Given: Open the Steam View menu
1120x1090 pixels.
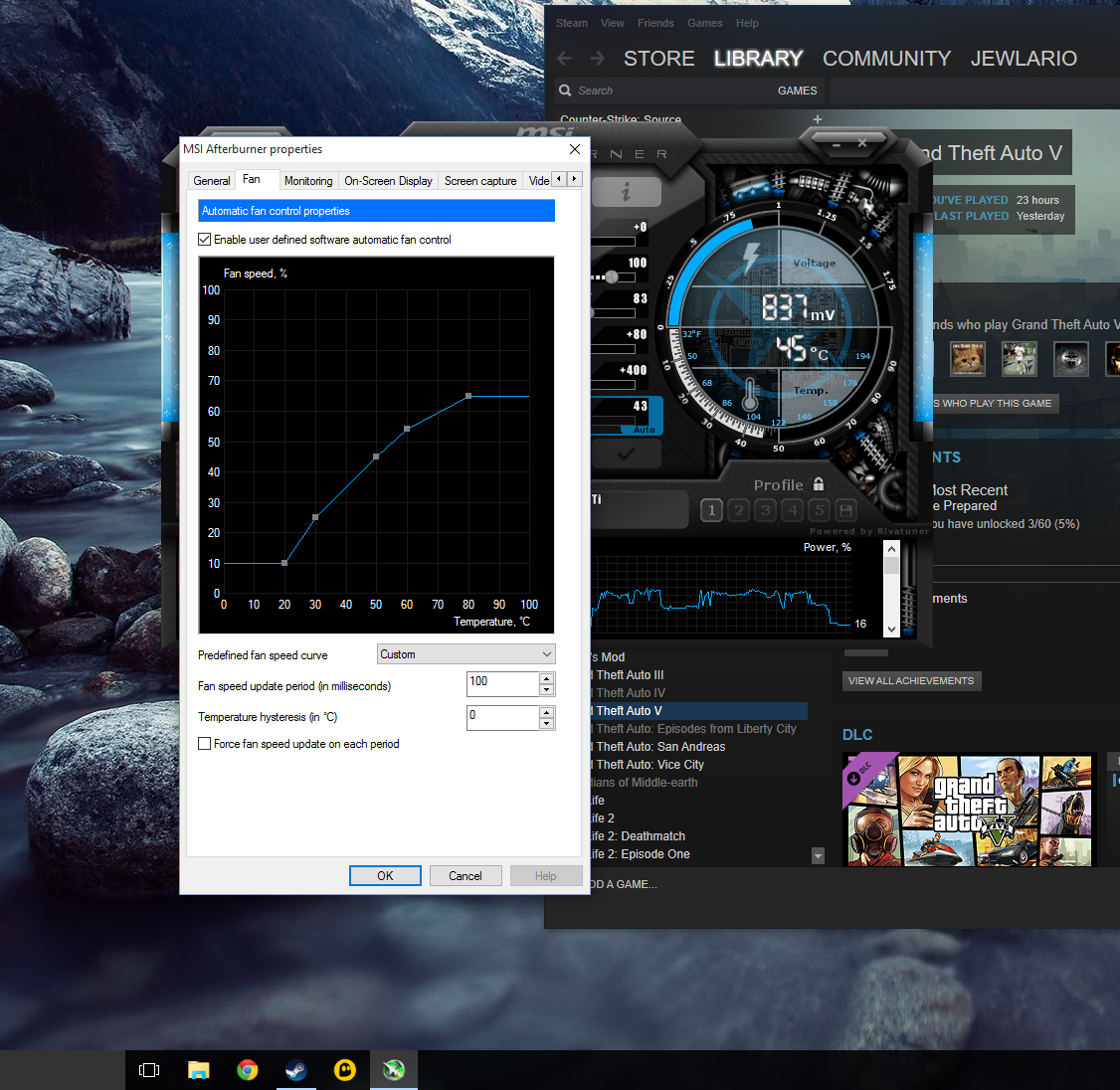Looking at the screenshot, I should click(x=612, y=23).
